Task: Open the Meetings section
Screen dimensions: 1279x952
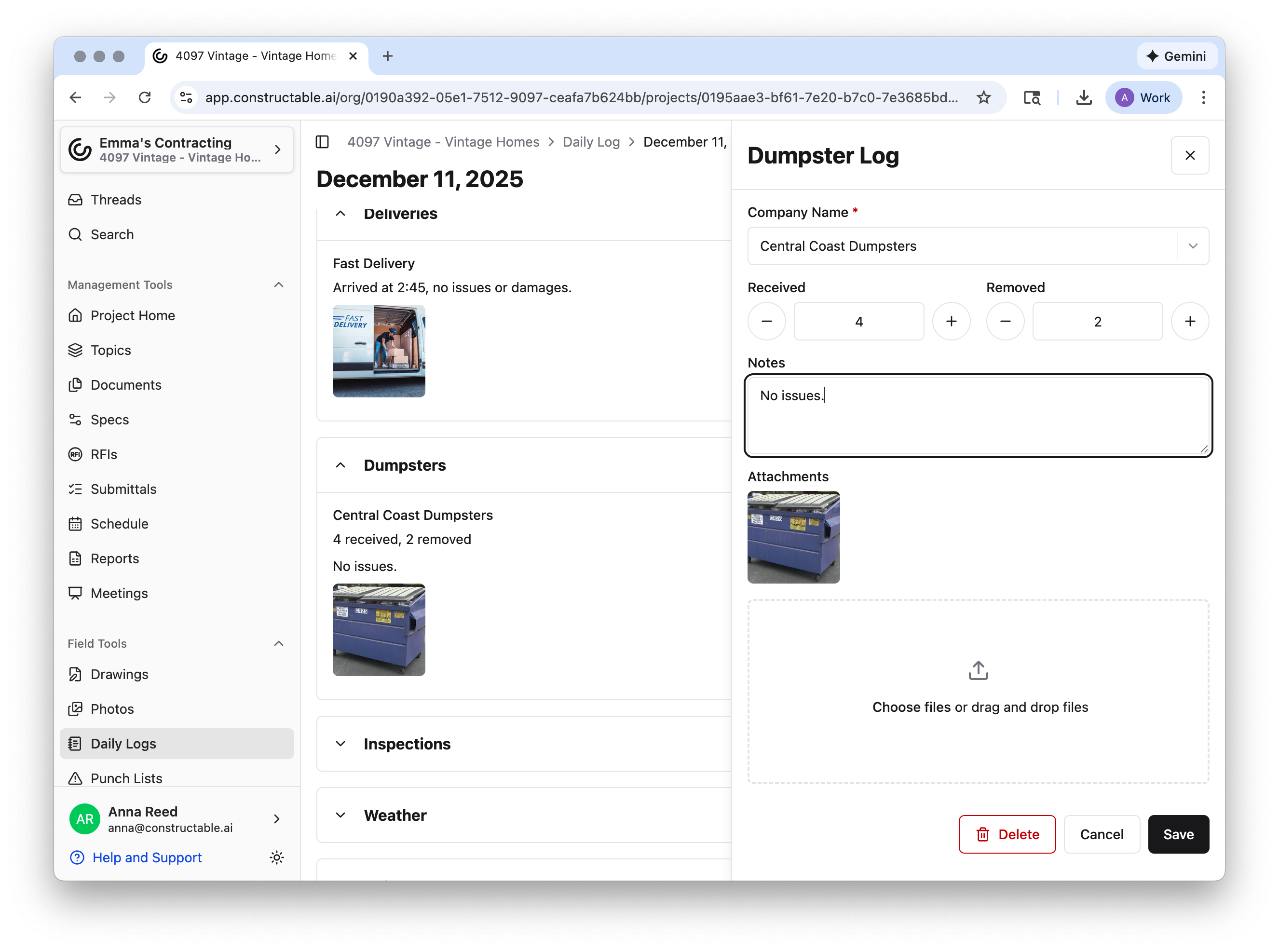Action: pos(177,594)
